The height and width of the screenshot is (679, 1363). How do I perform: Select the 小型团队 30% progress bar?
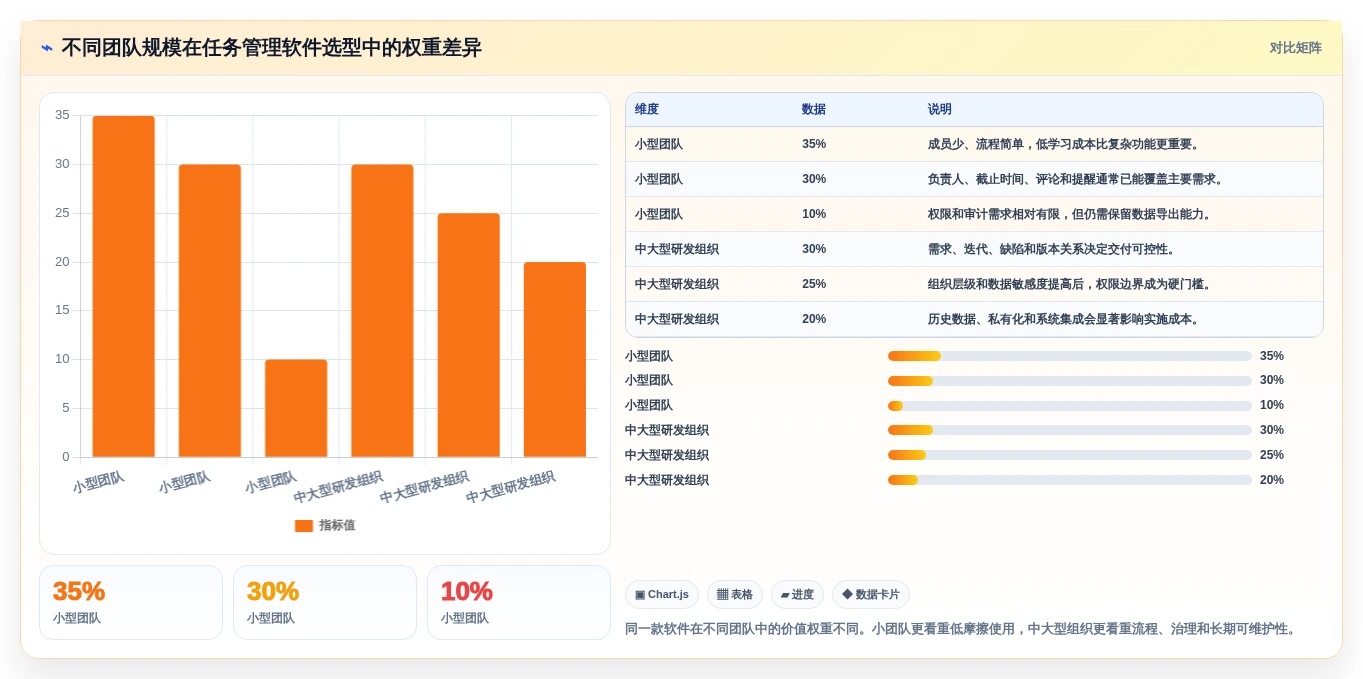click(1070, 381)
